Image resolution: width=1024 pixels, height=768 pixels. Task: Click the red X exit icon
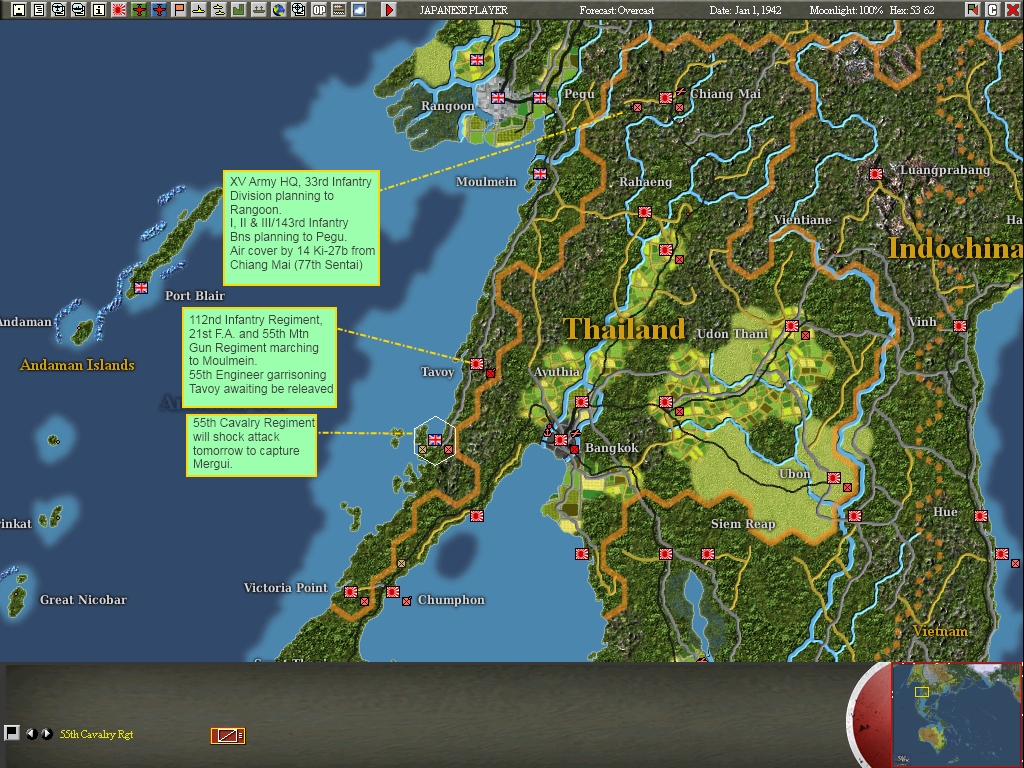(x=1012, y=10)
